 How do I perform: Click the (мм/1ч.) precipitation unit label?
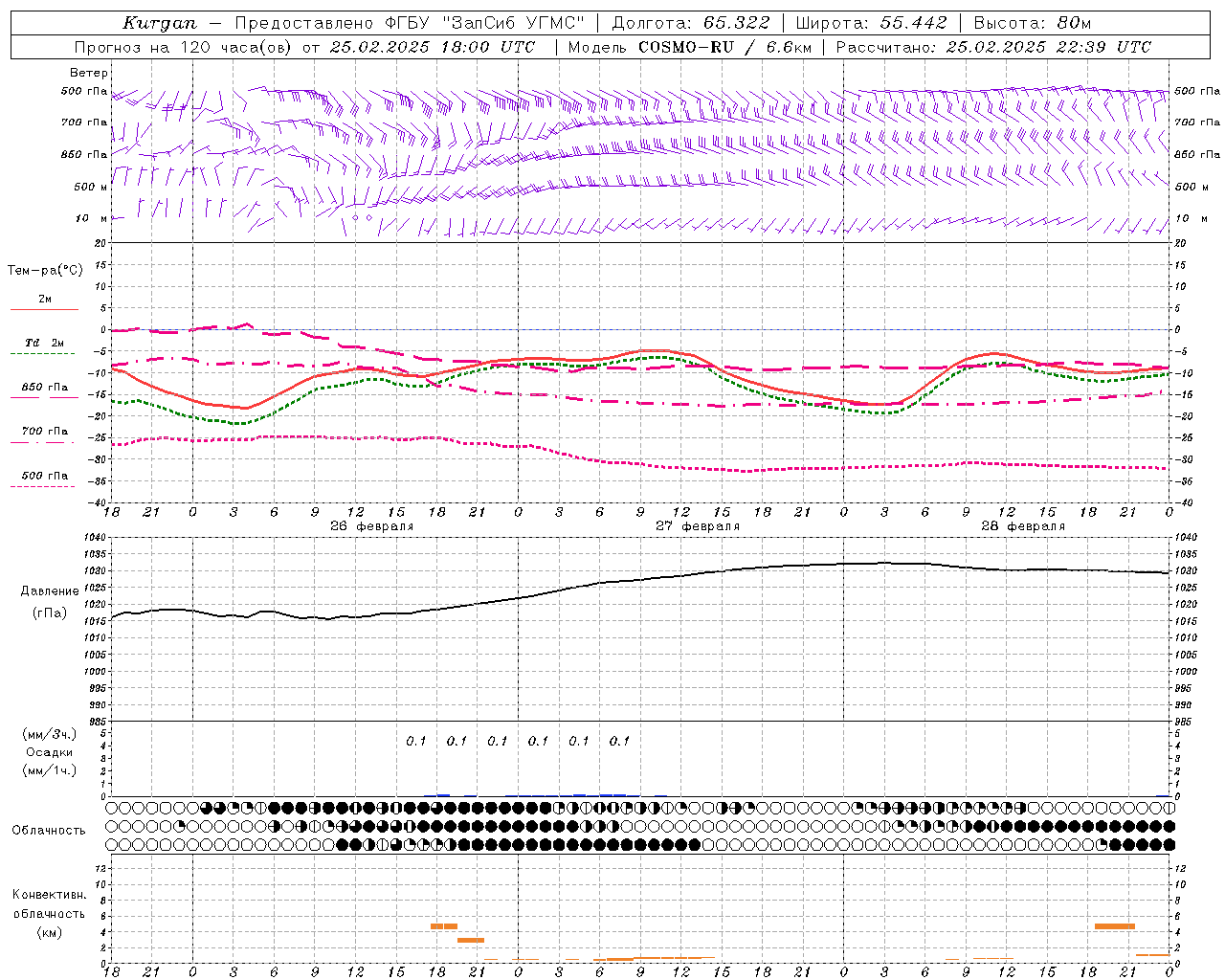(50, 771)
